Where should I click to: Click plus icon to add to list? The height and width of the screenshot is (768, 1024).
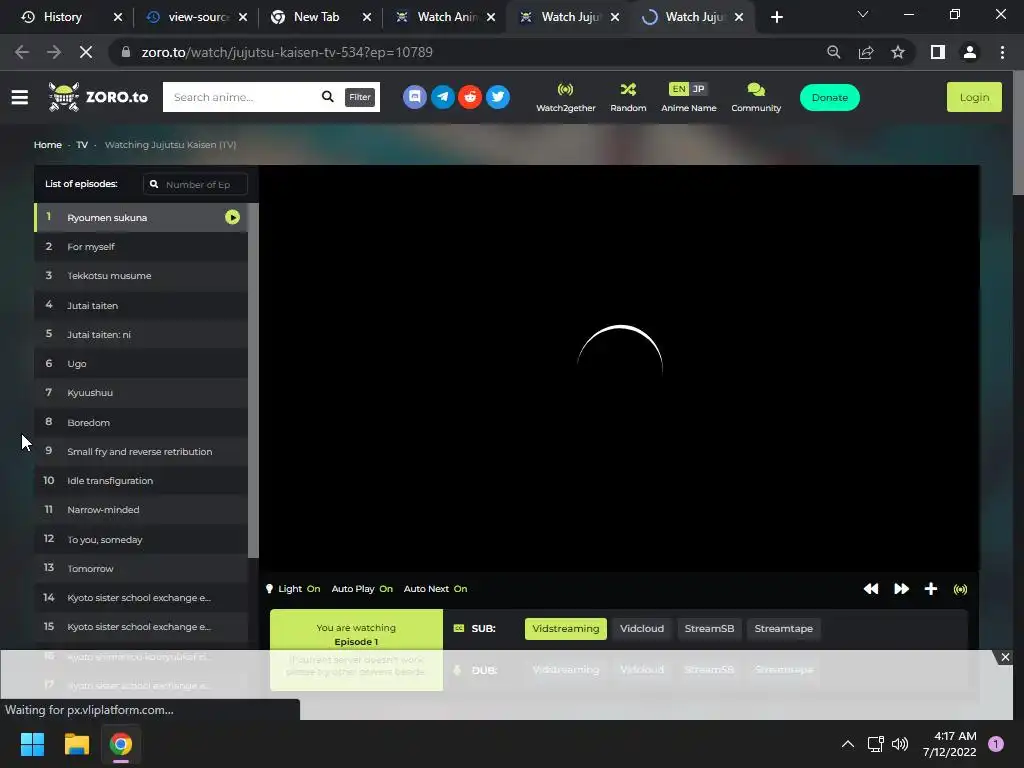coord(931,589)
